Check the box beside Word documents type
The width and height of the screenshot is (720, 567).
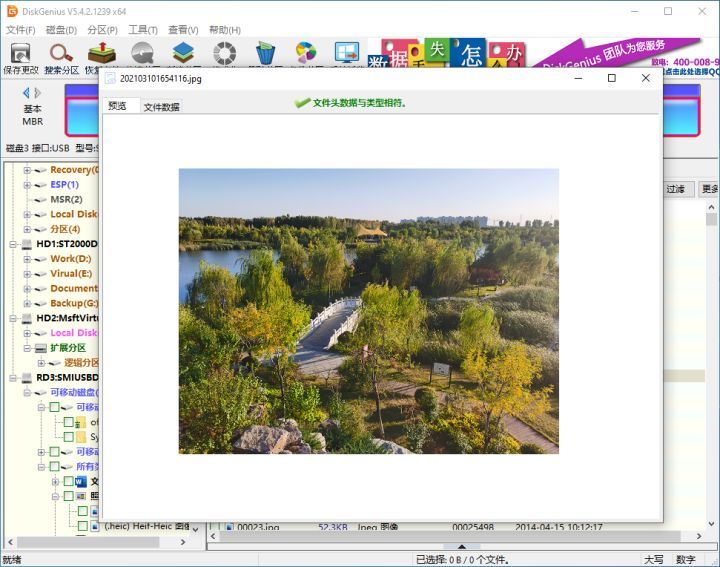tap(69, 481)
